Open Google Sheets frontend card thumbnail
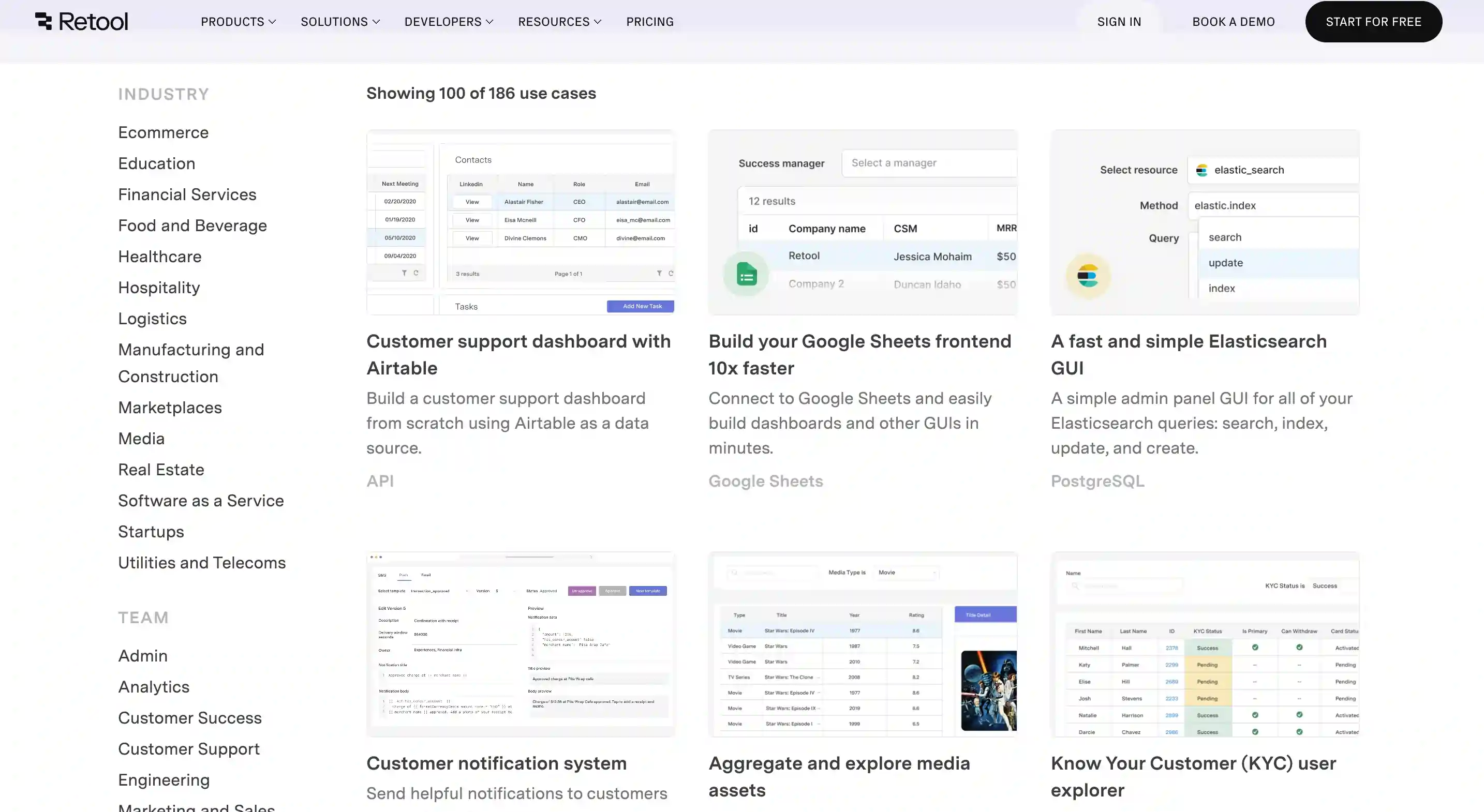This screenshot has width=1484, height=812. (863, 222)
